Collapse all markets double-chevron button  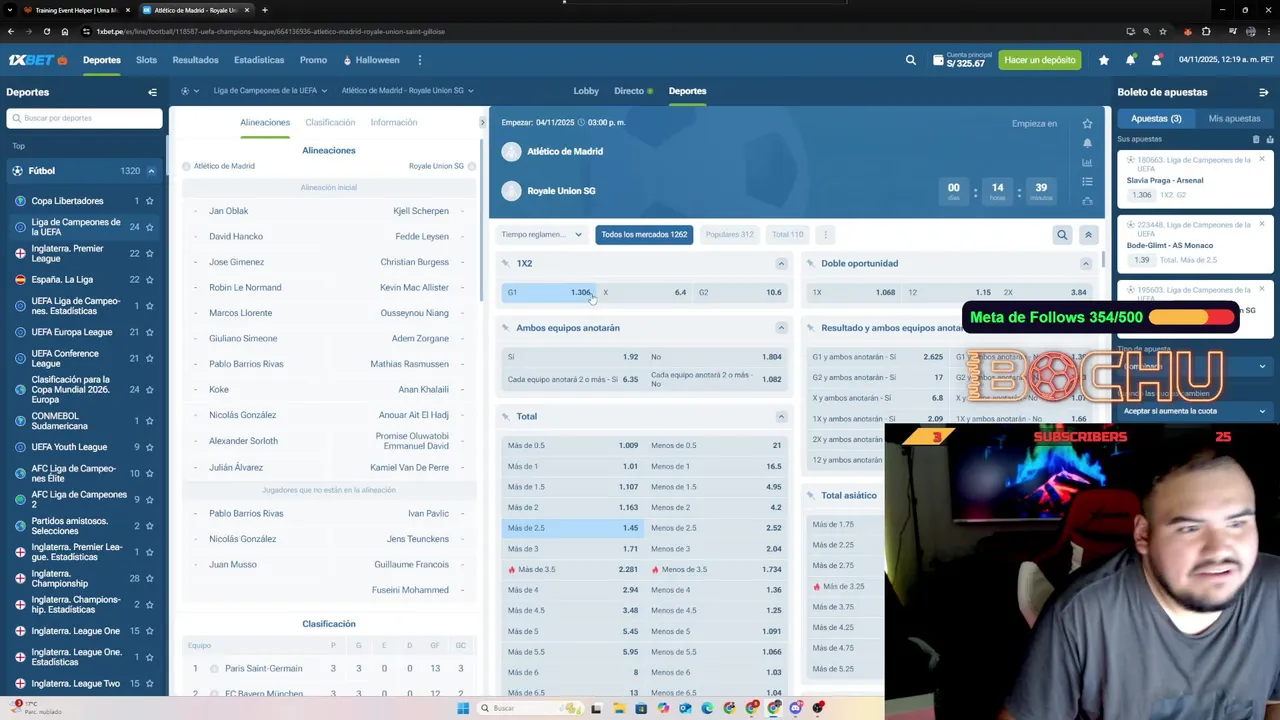point(1088,235)
